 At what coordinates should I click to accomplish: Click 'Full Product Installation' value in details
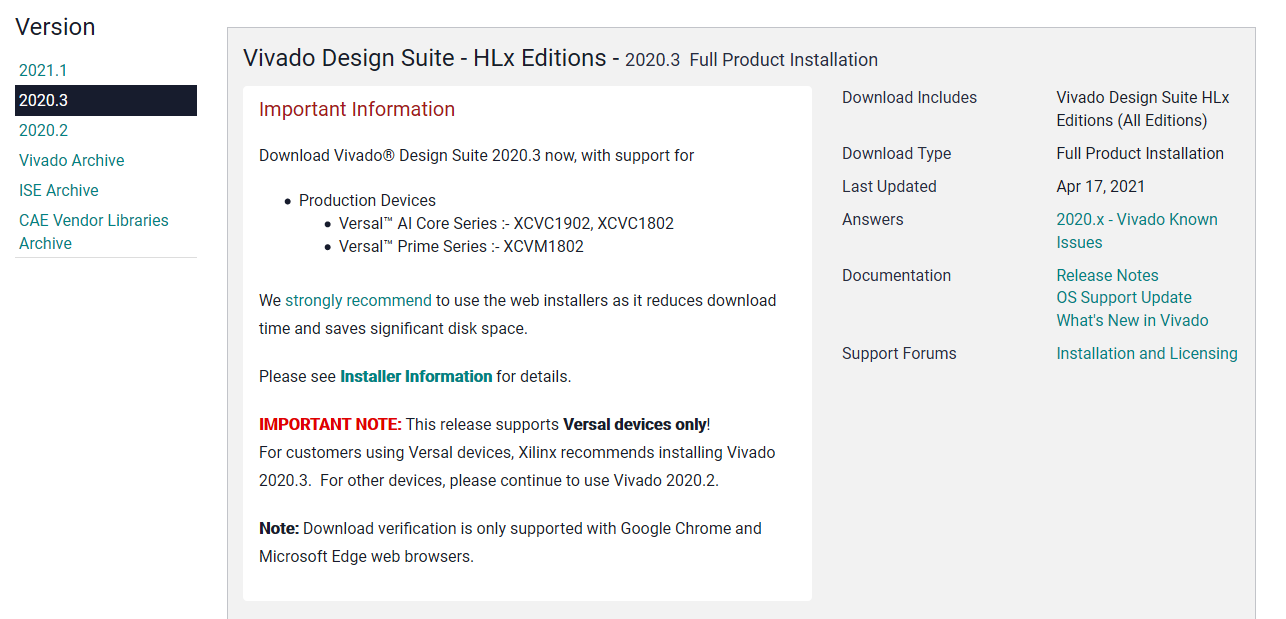pos(1140,153)
